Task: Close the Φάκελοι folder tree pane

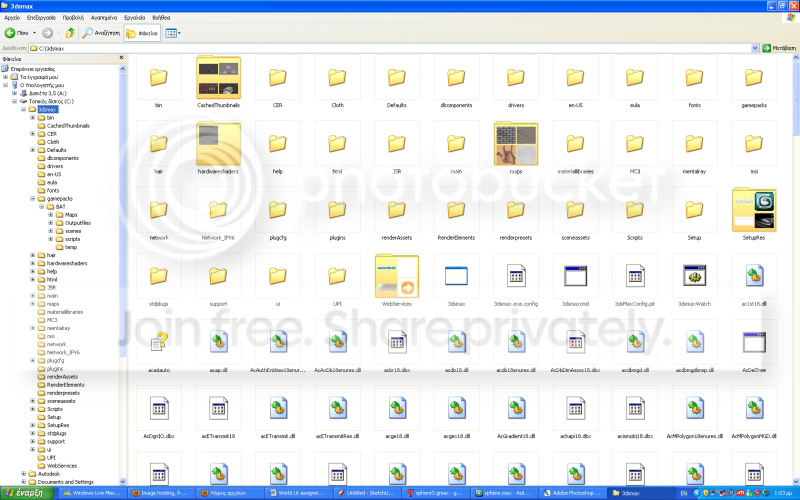Action: tap(121, 58)
